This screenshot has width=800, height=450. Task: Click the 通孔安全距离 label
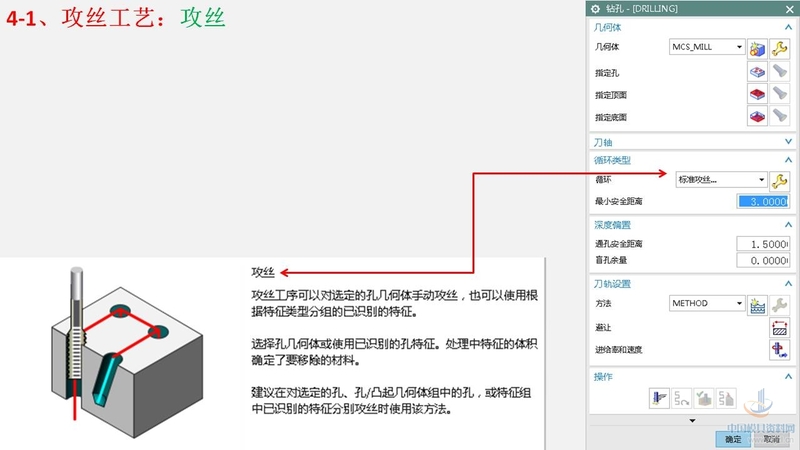[618, 244]
